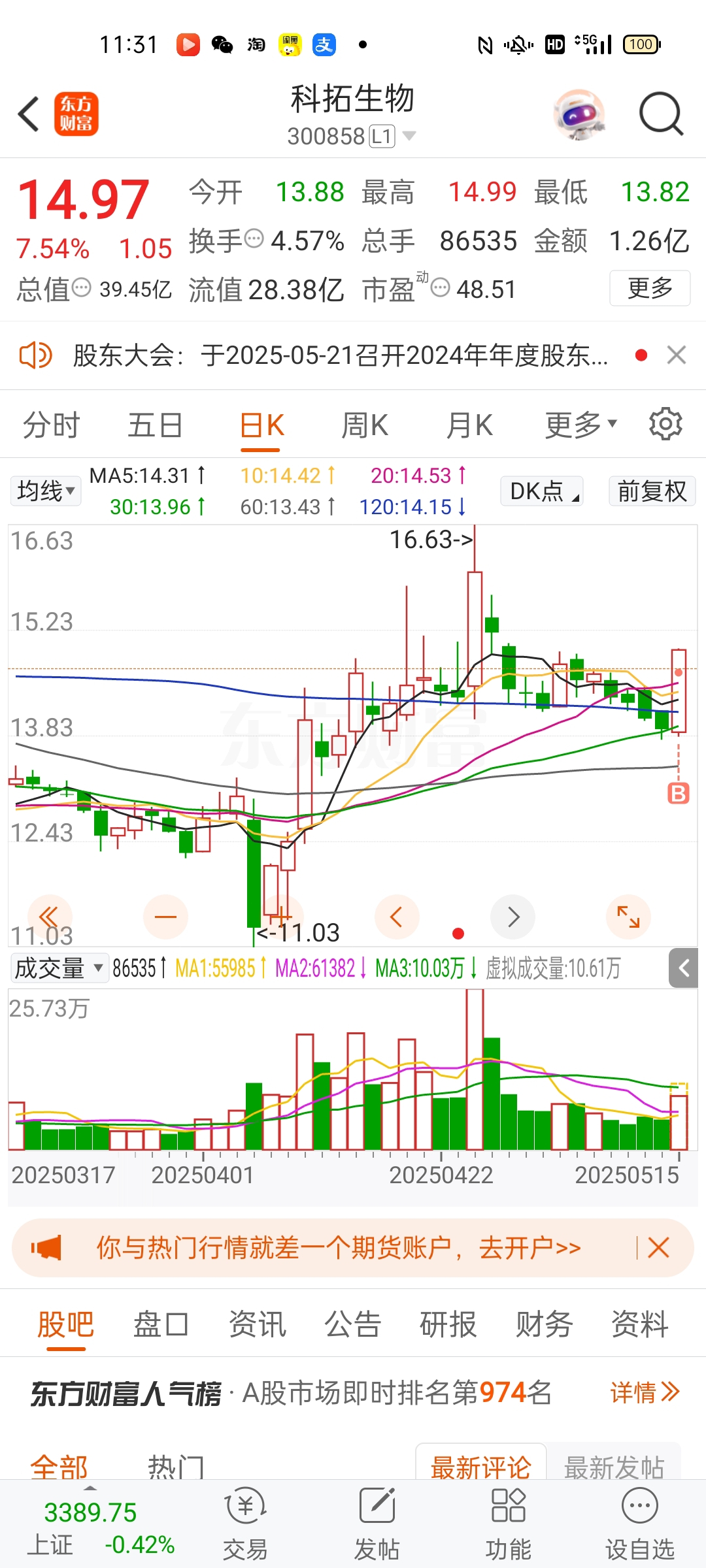Tap the status bar battery indicator

642,44
